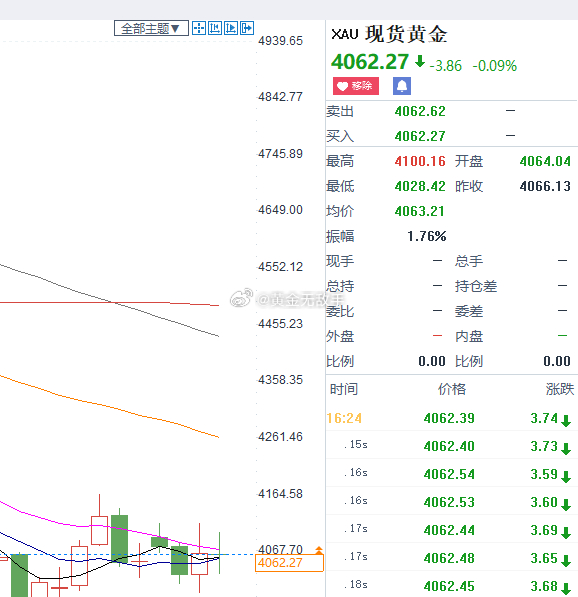Click the orange moving average line
The image size is (578, 597).
click(x=110, y=407)
